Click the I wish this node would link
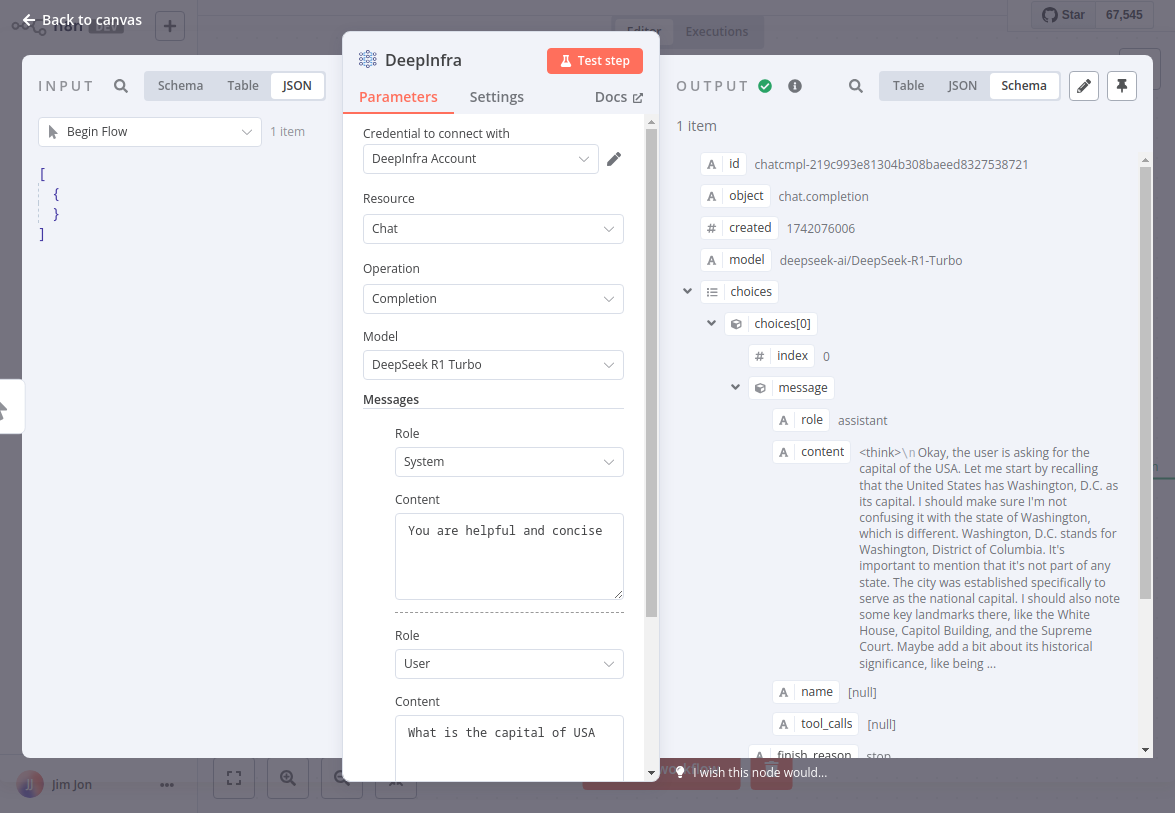Viewport: 1175px width, 813px height. tap(759, 773)
